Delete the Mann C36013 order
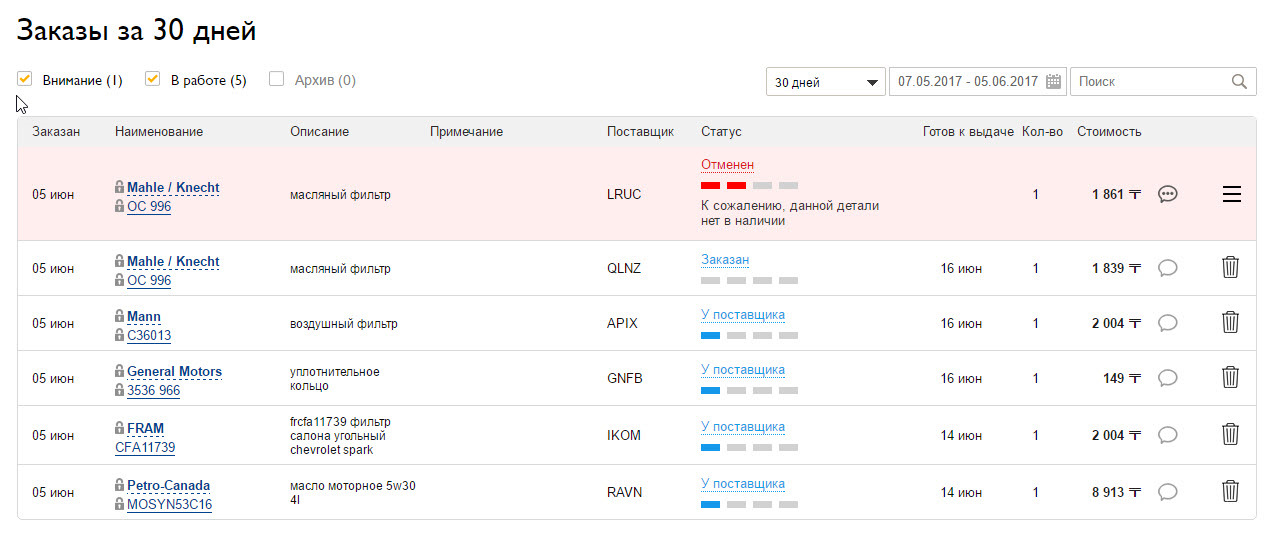This screenshot has height=534, width=1265. 1231,323
